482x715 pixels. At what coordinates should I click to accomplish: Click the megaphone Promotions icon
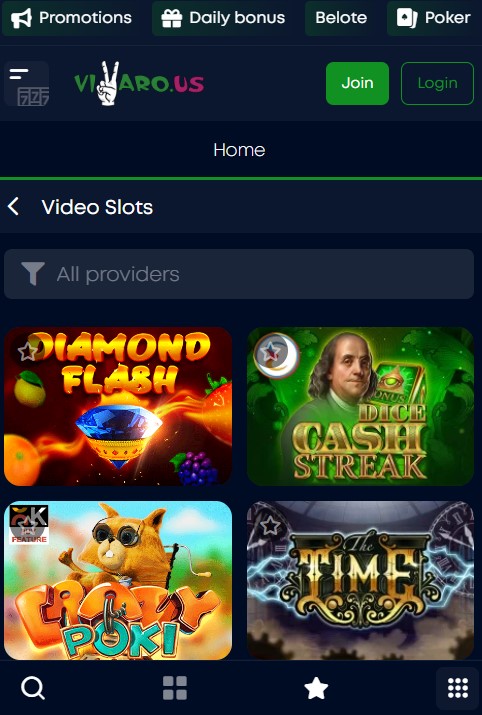click(x=21, y=18)
